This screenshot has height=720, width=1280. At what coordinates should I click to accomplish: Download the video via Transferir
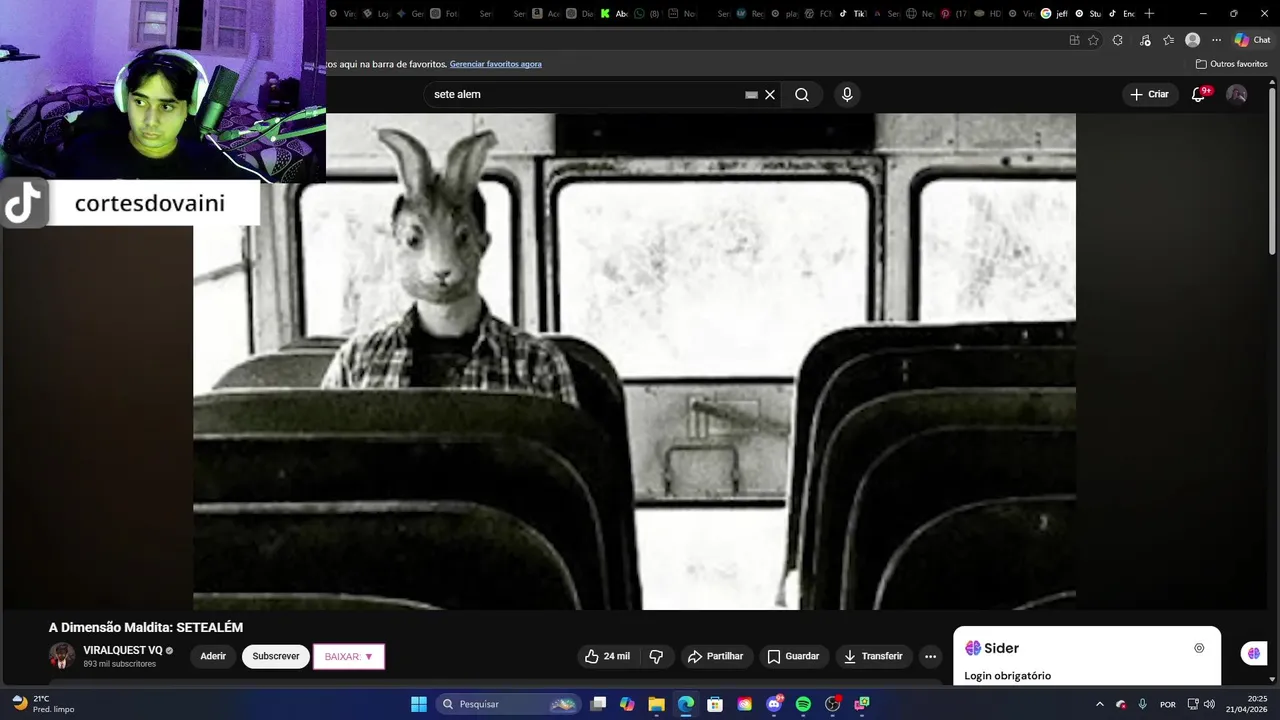tap(873, 656)
